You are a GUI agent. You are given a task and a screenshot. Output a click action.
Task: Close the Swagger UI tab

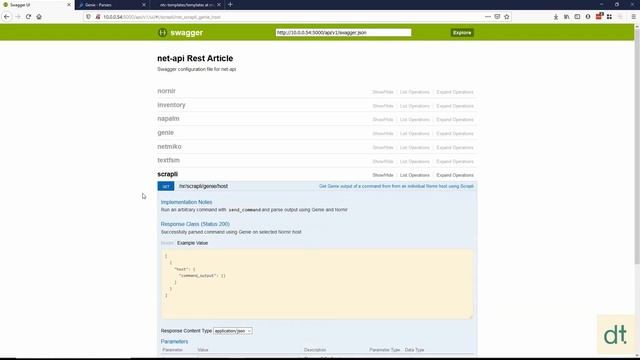[x=69, y=5]
